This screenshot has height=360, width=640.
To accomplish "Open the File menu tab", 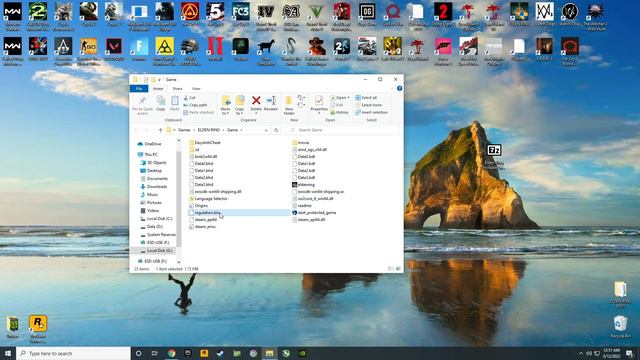I will pyautogui.click(x=139, y=89).
